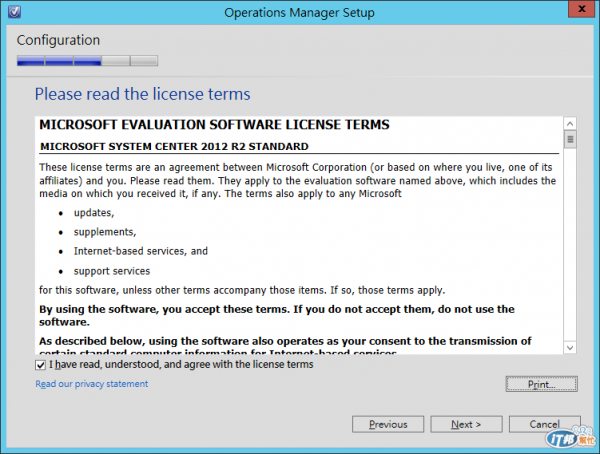Click the Operations Manager Setup title bar icon
The image size is (600, 454).
pos(15,12)
